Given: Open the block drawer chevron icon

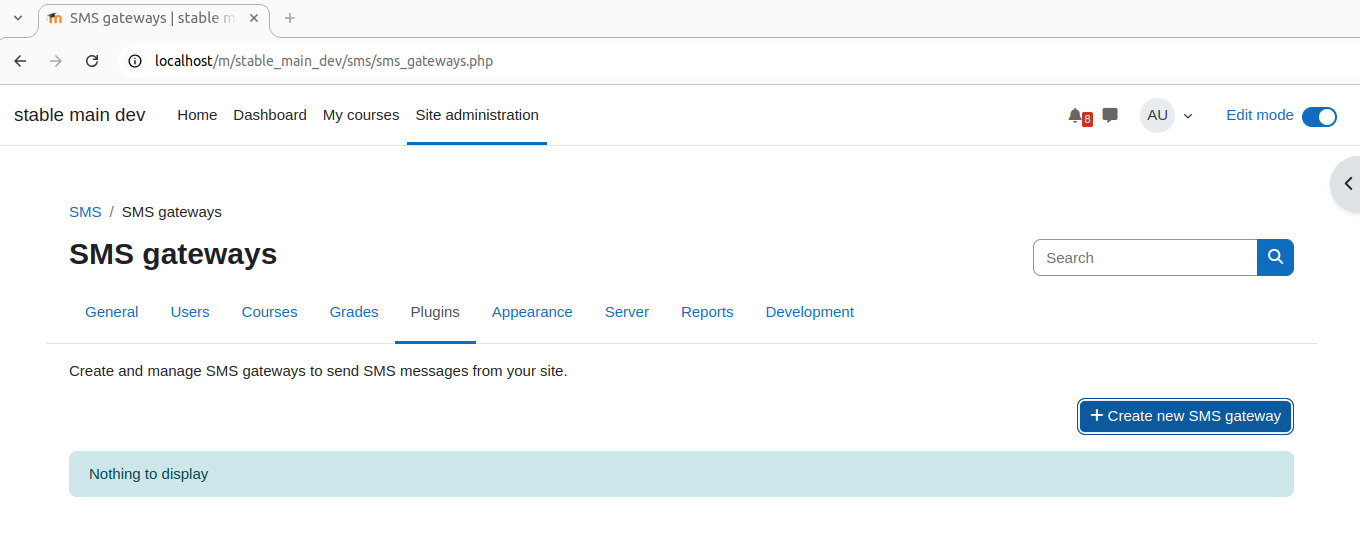Looking at the screenshot, I should tap(1348, 184).
